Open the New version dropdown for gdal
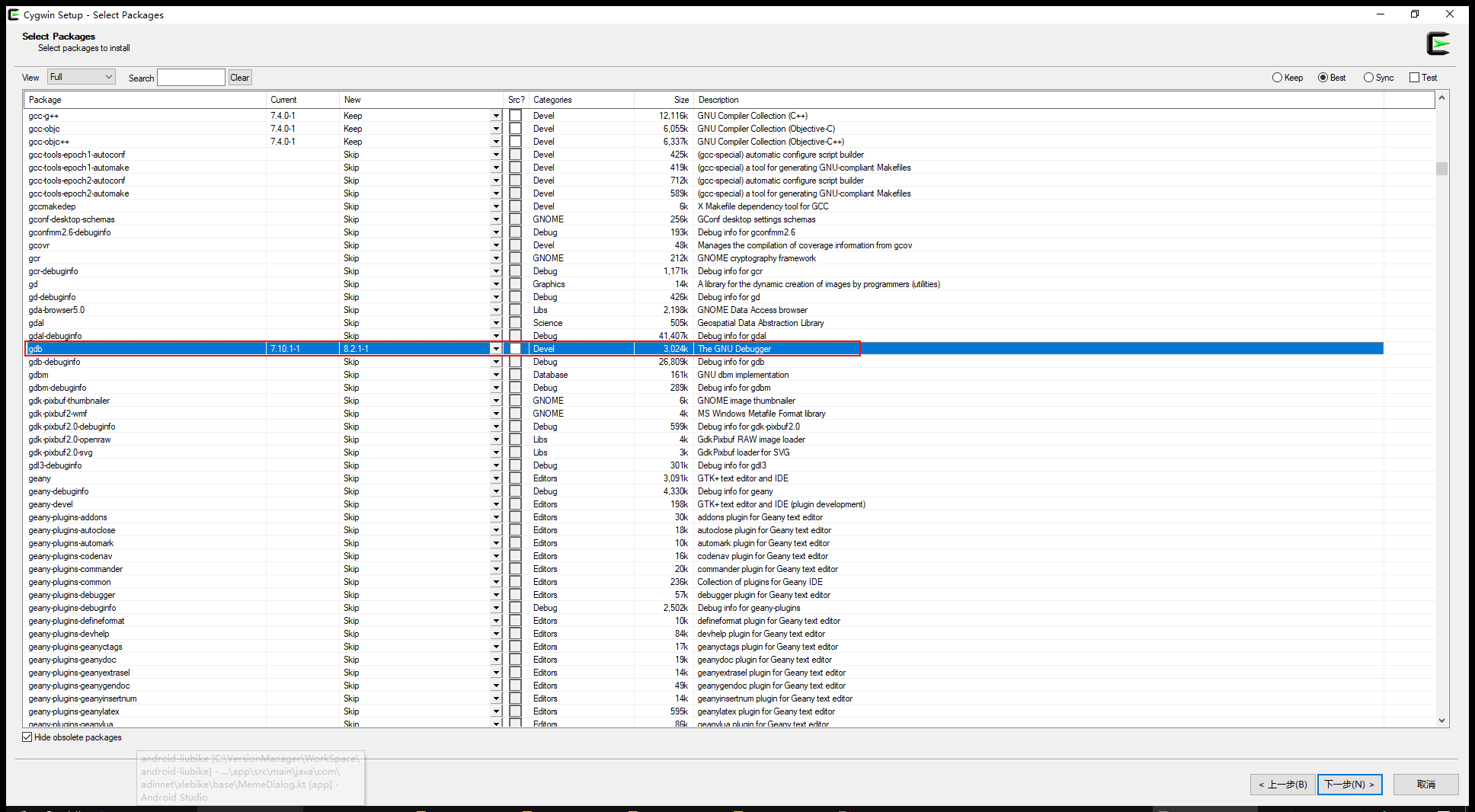 point(496,323)
